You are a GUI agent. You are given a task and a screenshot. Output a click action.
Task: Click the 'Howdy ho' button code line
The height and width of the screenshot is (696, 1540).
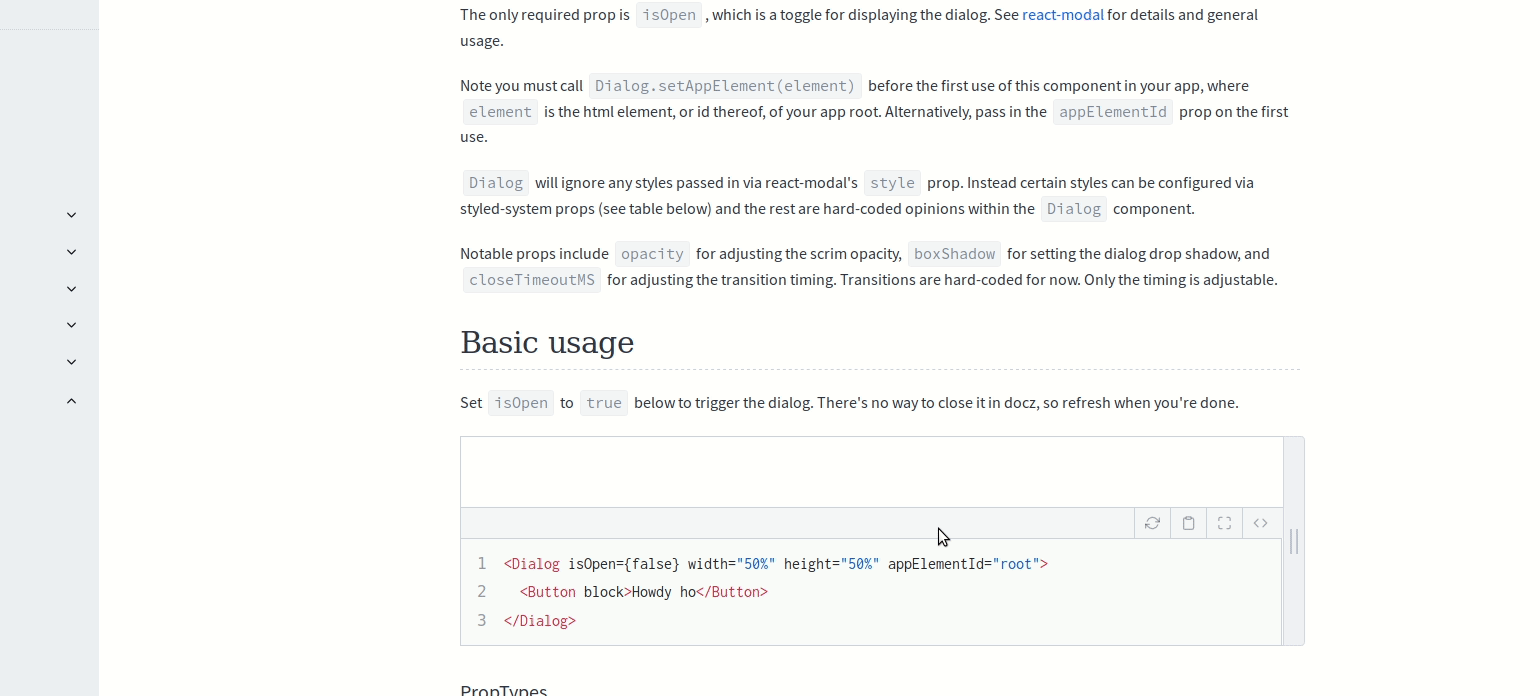(x=643, y=592)
